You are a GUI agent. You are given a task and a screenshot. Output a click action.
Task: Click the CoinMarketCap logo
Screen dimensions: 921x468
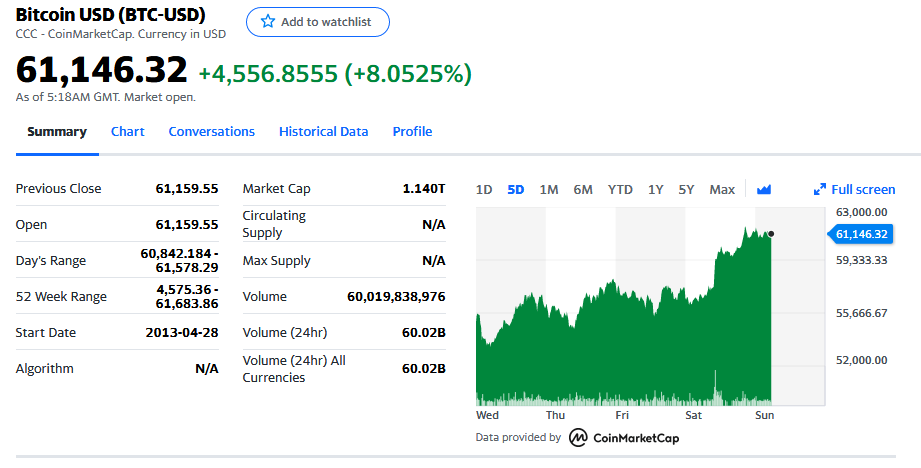pos(624,437)
